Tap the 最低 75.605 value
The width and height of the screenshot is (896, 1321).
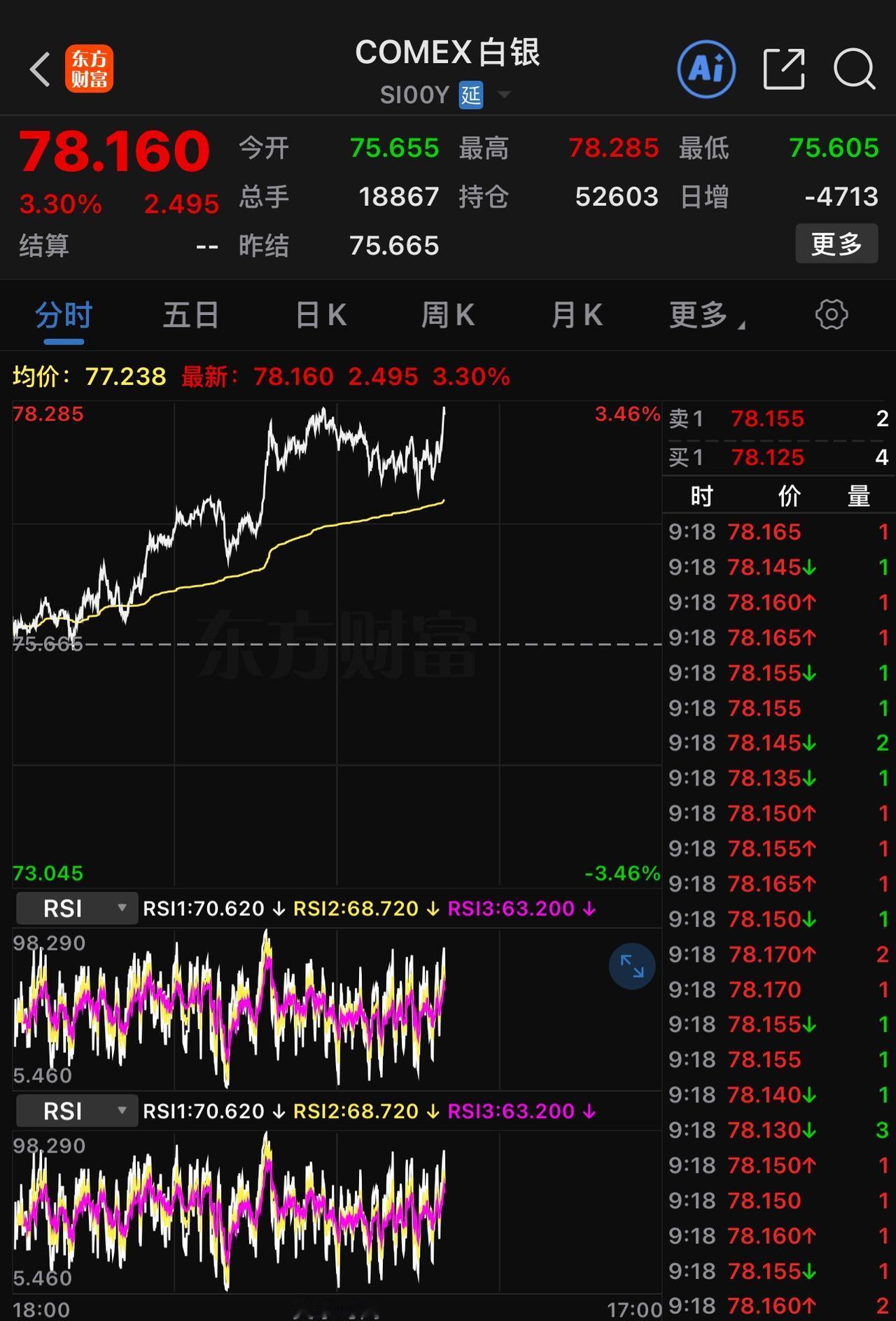tap(834, 148)
